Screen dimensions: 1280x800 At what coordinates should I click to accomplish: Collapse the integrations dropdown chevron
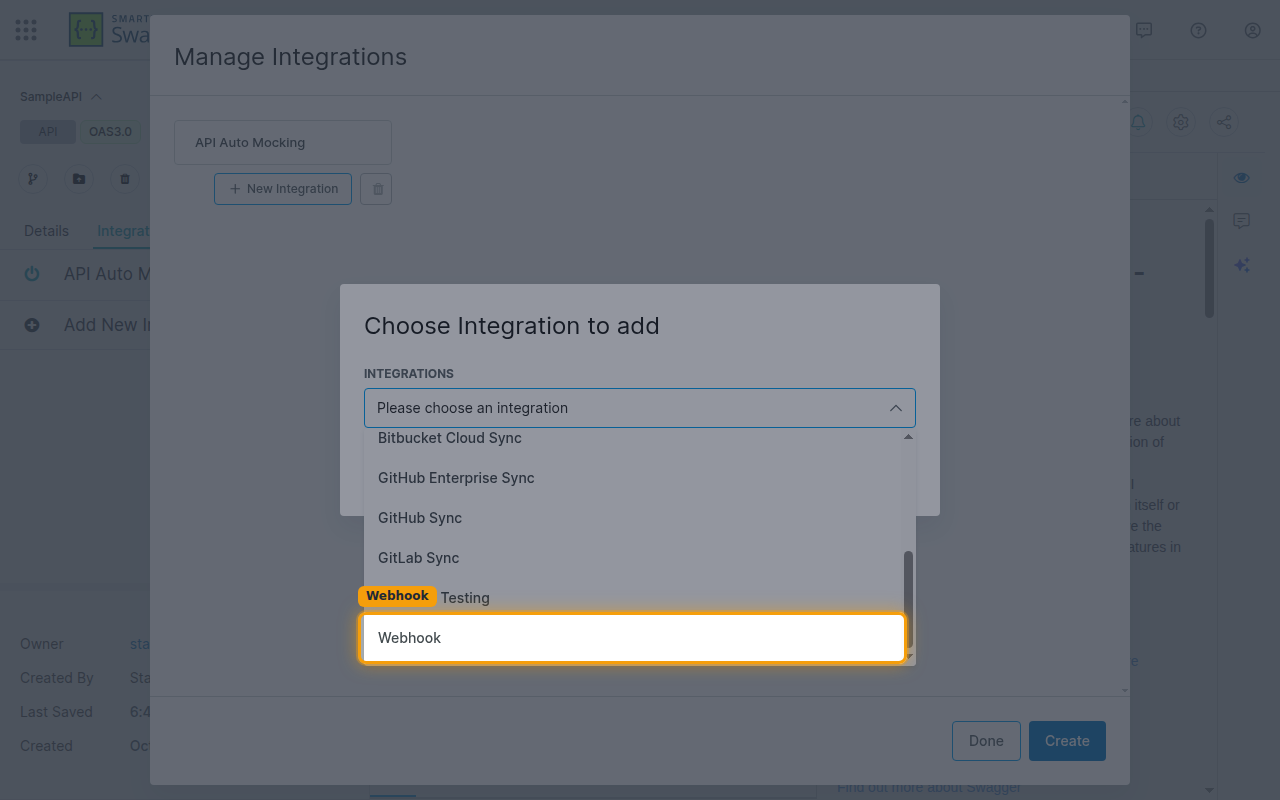[896, 408]
